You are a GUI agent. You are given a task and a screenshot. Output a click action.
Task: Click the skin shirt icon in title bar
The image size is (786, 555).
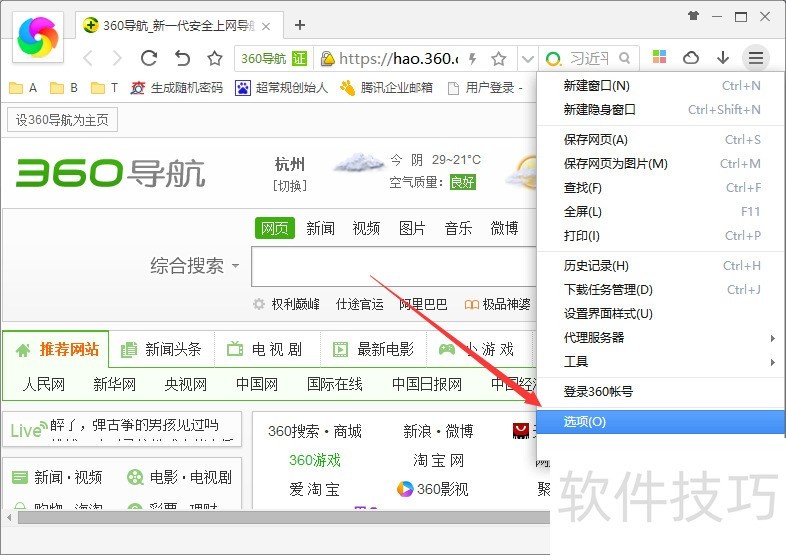(693, 16)
